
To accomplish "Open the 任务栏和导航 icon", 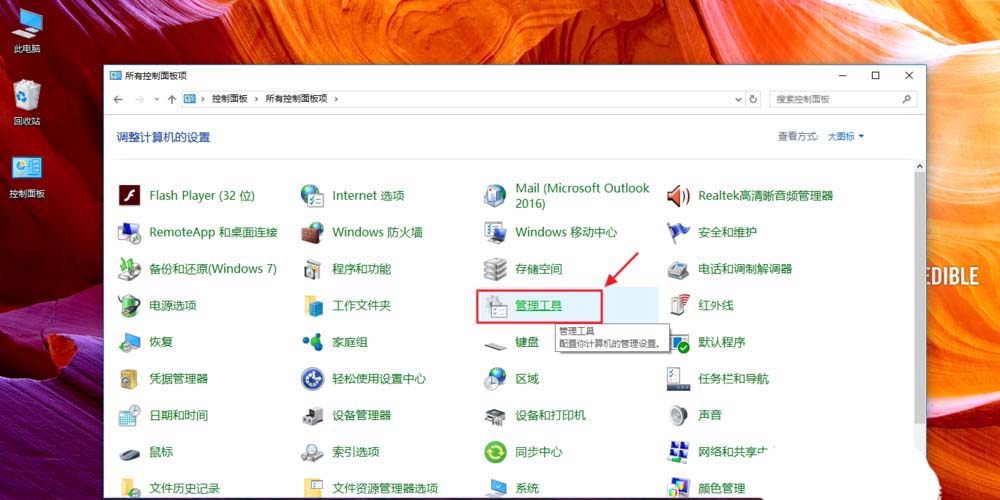I will click(x=678, y=379).
